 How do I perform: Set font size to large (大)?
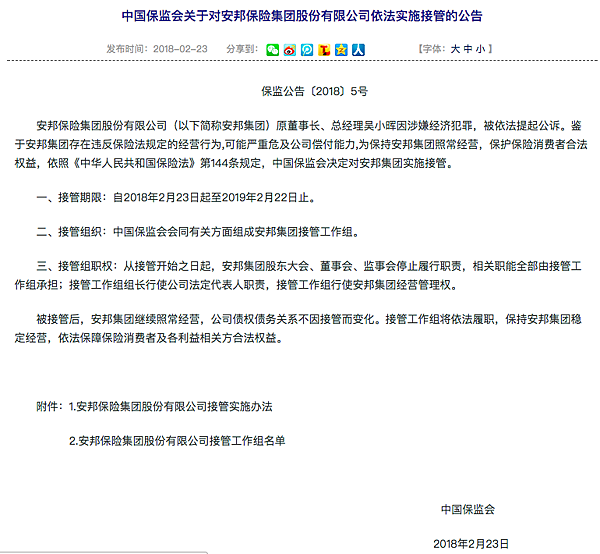click(x=455, y=49)
